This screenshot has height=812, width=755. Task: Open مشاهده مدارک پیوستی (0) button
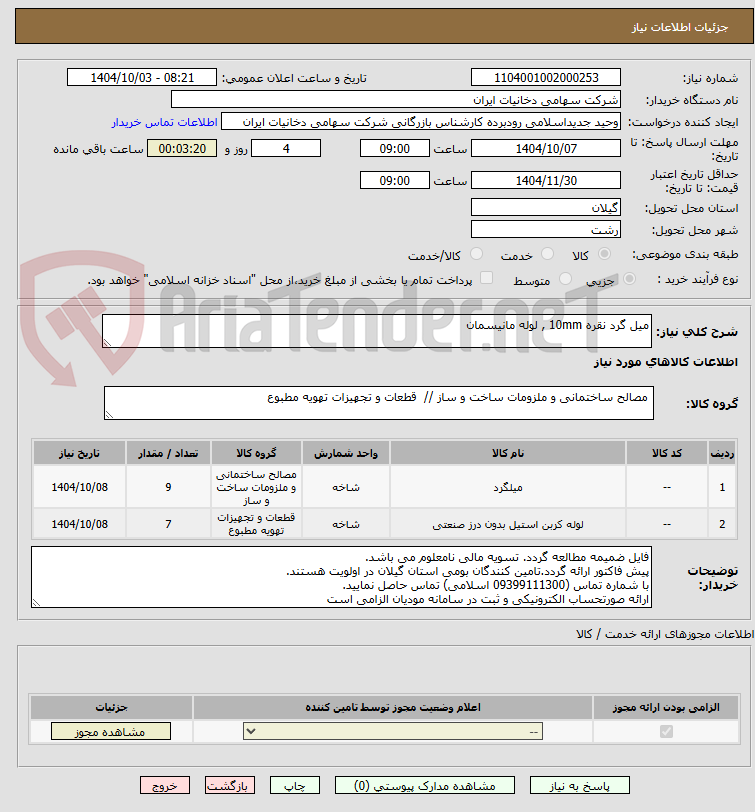pyautogui.click(x=425, y=785)
